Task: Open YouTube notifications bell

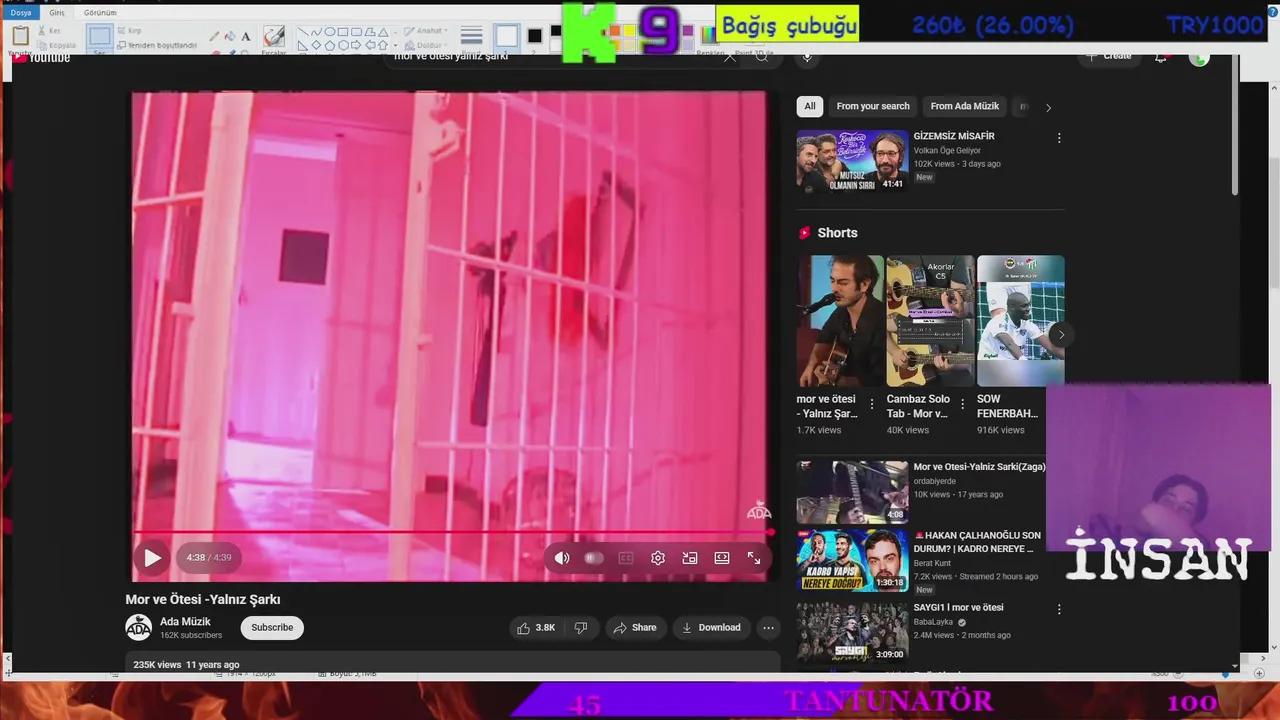Action: click(x=1161, y=57)
